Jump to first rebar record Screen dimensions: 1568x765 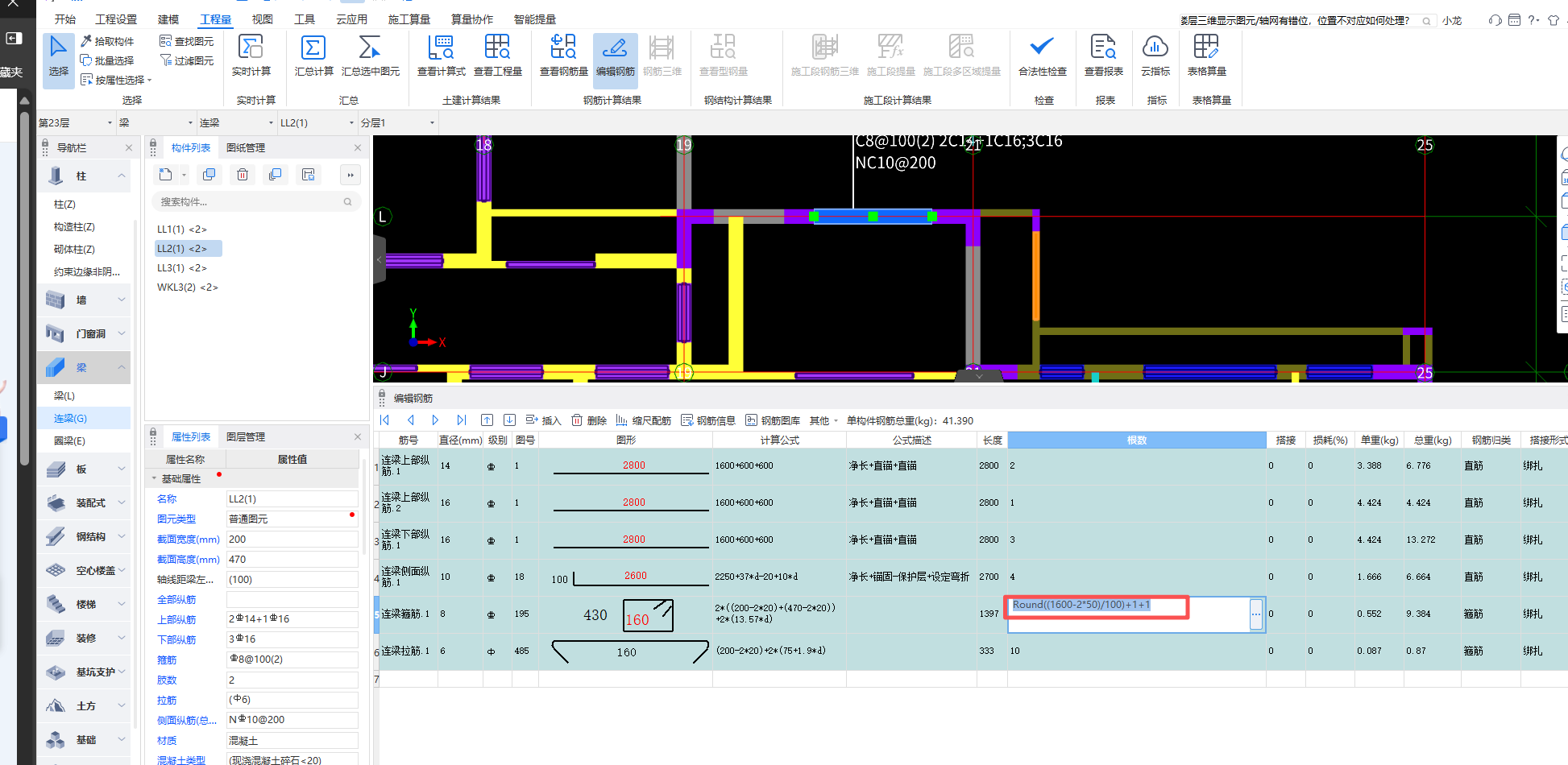pyautogui.click(x=385, y=420)
